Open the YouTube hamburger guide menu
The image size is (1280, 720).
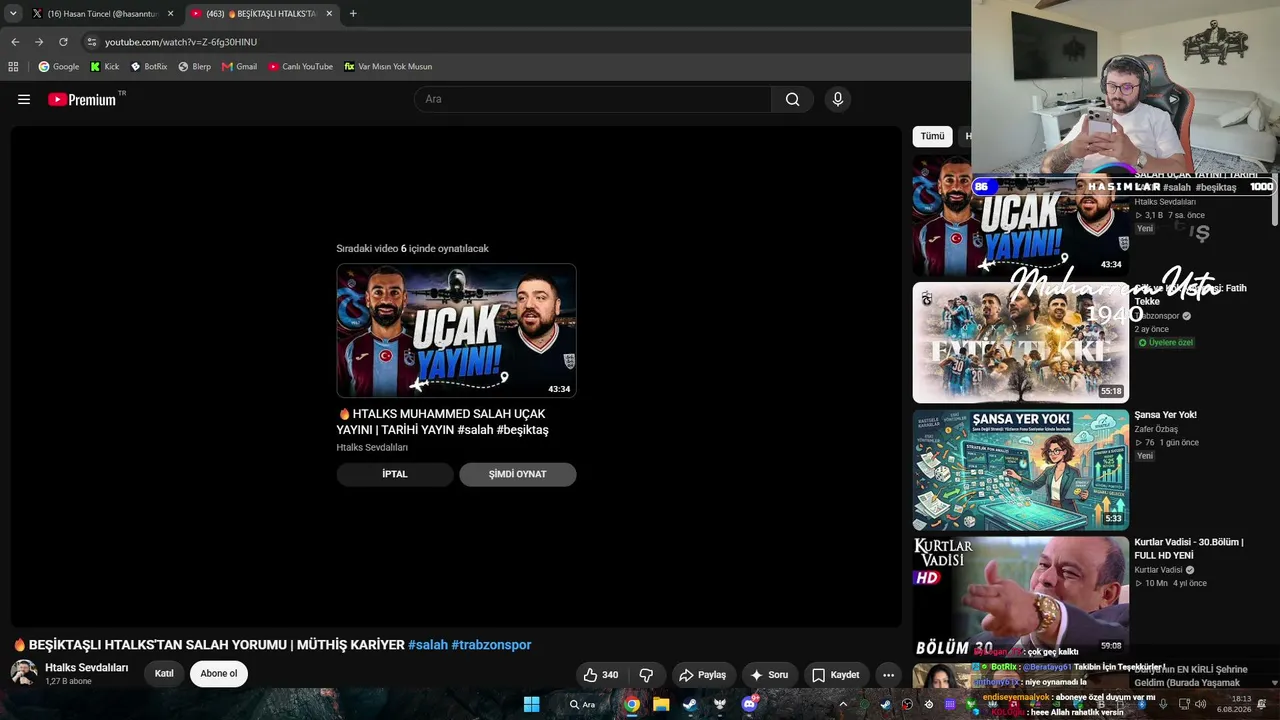coord(24,99)
